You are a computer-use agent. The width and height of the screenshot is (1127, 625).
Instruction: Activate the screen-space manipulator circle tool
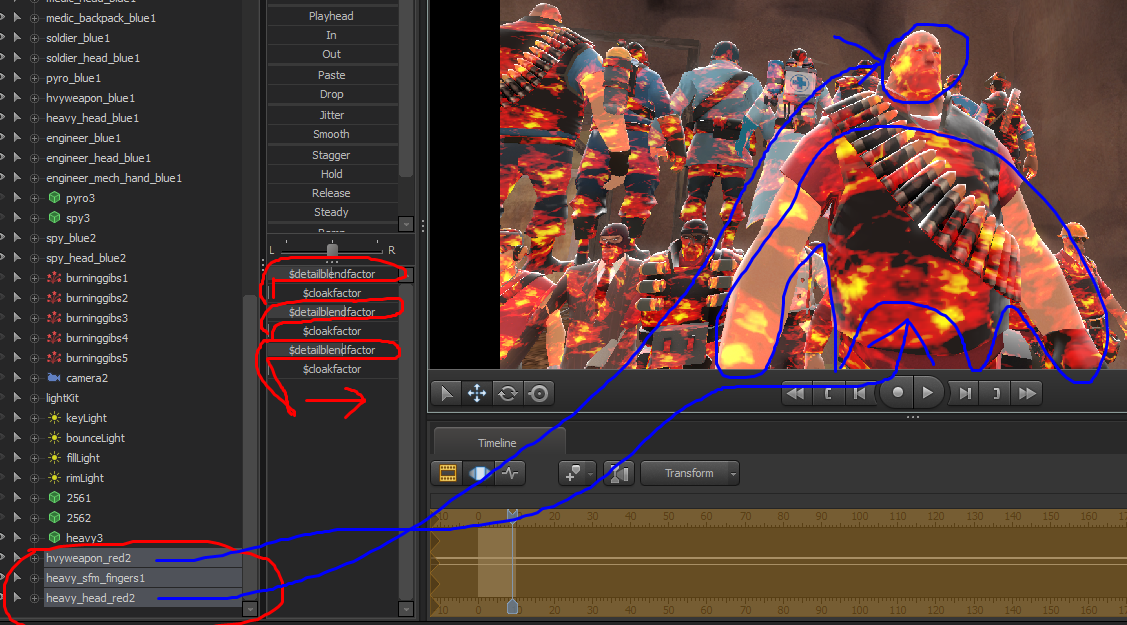pos(539,393)
